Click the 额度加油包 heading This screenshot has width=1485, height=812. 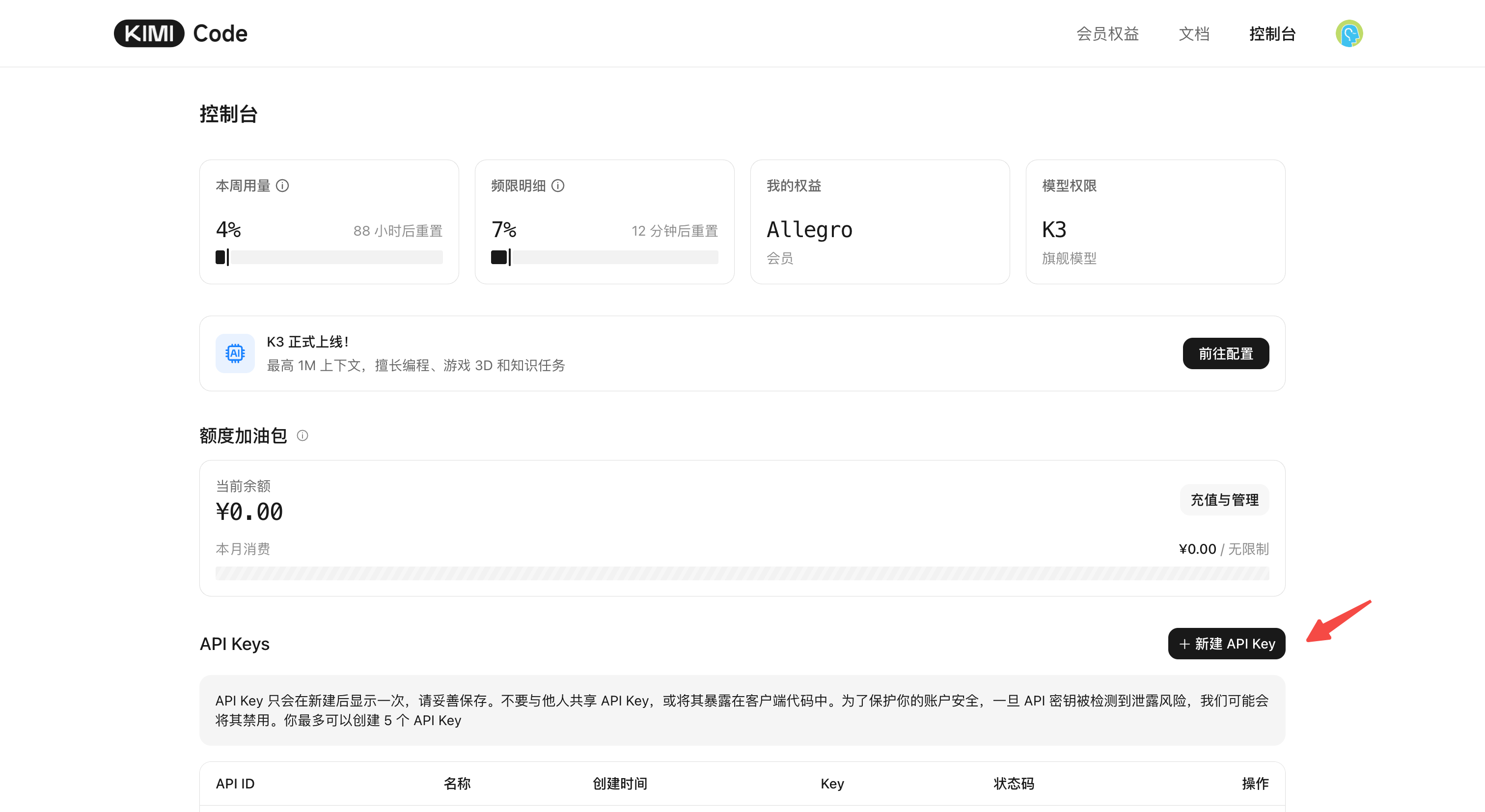point(243,435)
